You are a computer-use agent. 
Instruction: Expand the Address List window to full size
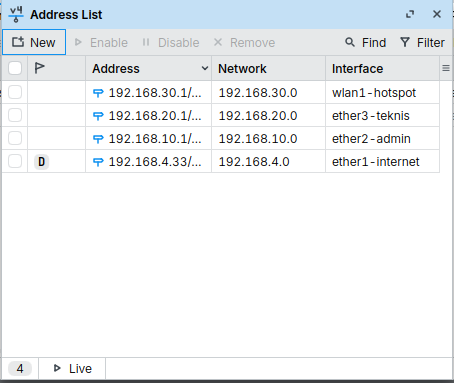point(410,14)
